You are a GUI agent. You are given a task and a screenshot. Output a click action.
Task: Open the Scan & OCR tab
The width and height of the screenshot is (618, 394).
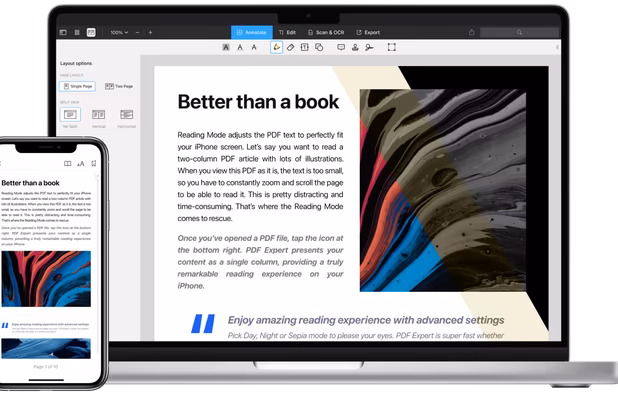pos(326,32)
